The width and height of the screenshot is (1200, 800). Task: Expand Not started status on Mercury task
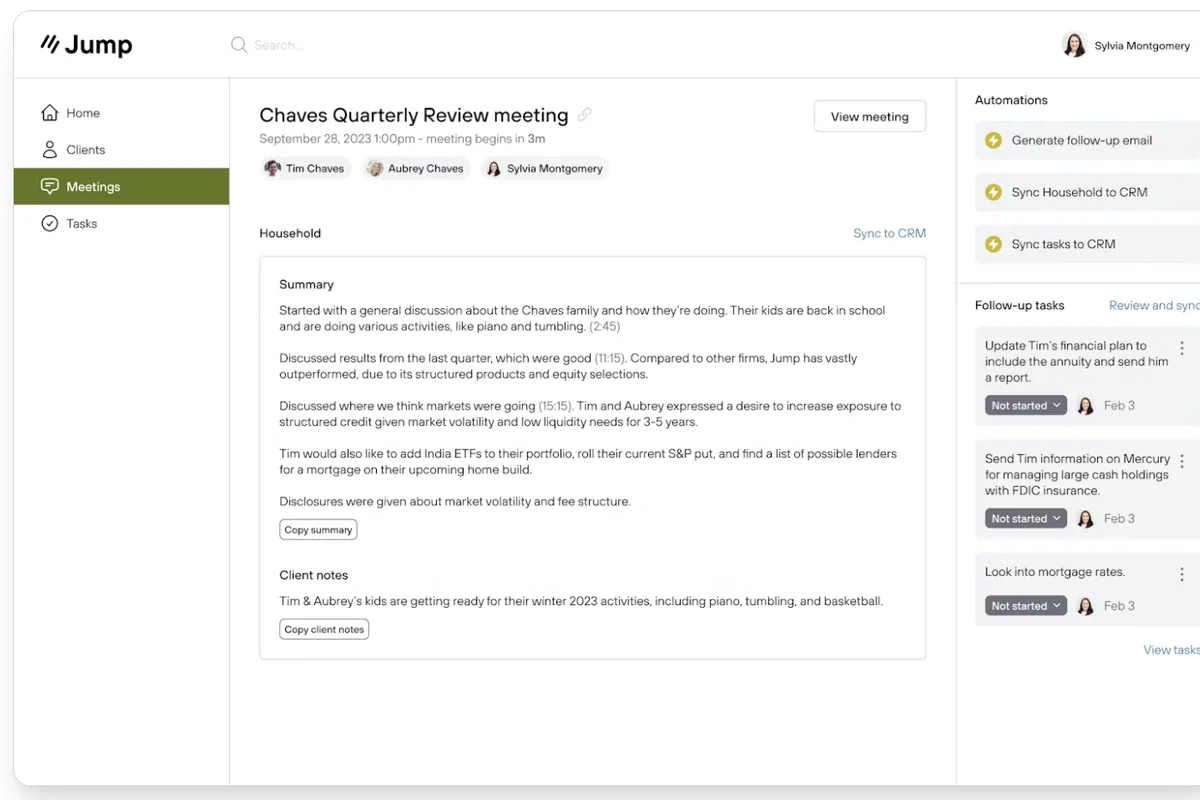click(x=1026, y=519)
